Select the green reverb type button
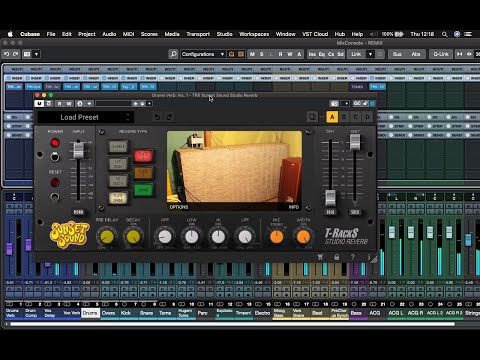The image size is (480, 360). [144, 190]
